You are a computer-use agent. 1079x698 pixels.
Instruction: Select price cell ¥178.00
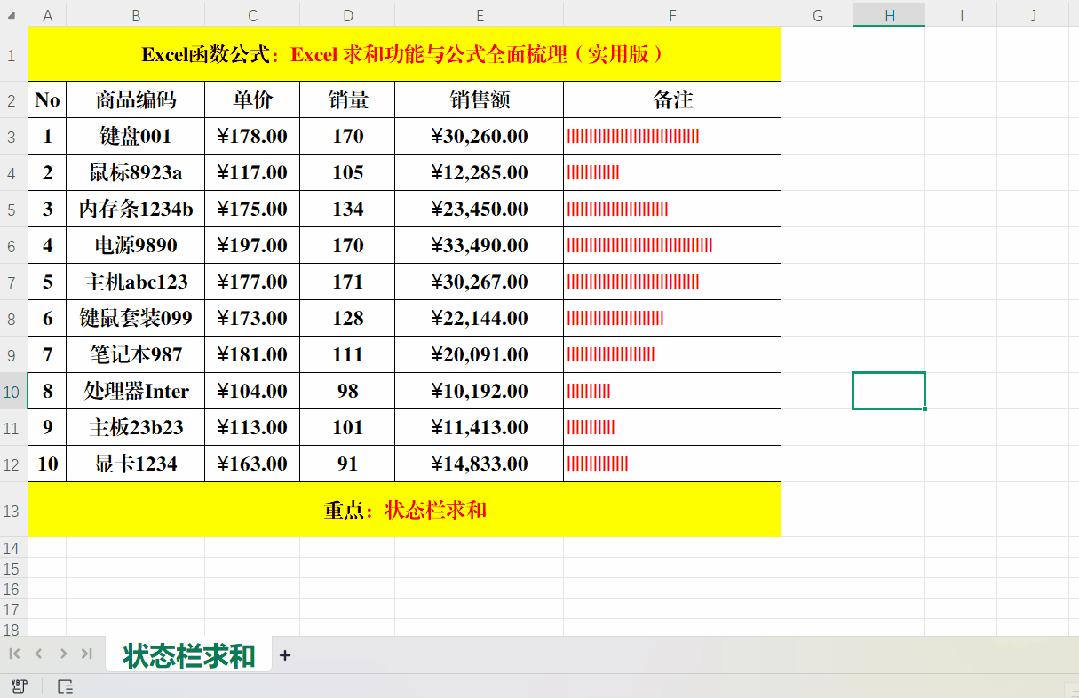click(x=253, y=136)
